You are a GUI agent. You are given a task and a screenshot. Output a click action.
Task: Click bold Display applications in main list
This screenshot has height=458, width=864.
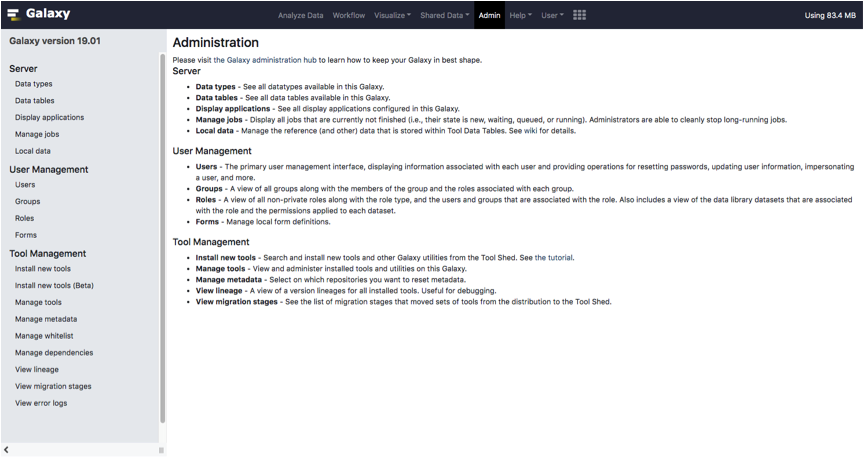(233, 109)
